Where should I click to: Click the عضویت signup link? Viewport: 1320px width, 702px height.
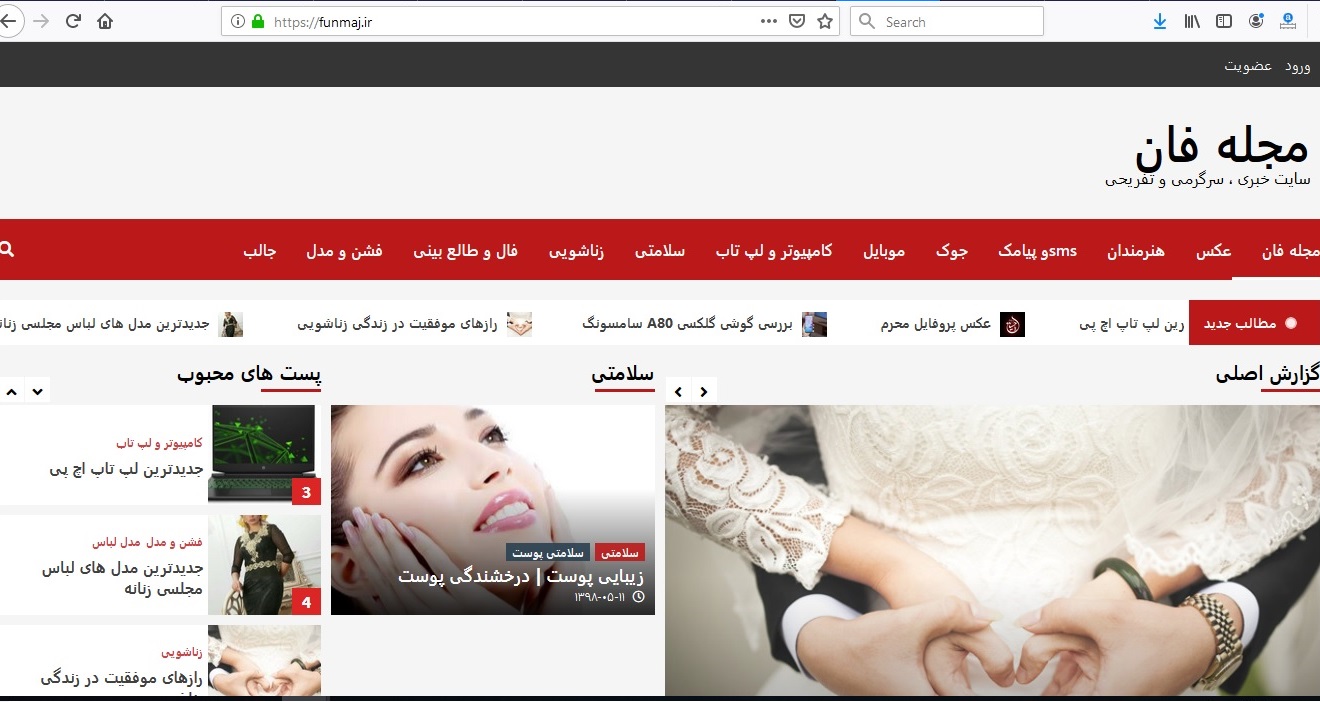click(1248, 66)
